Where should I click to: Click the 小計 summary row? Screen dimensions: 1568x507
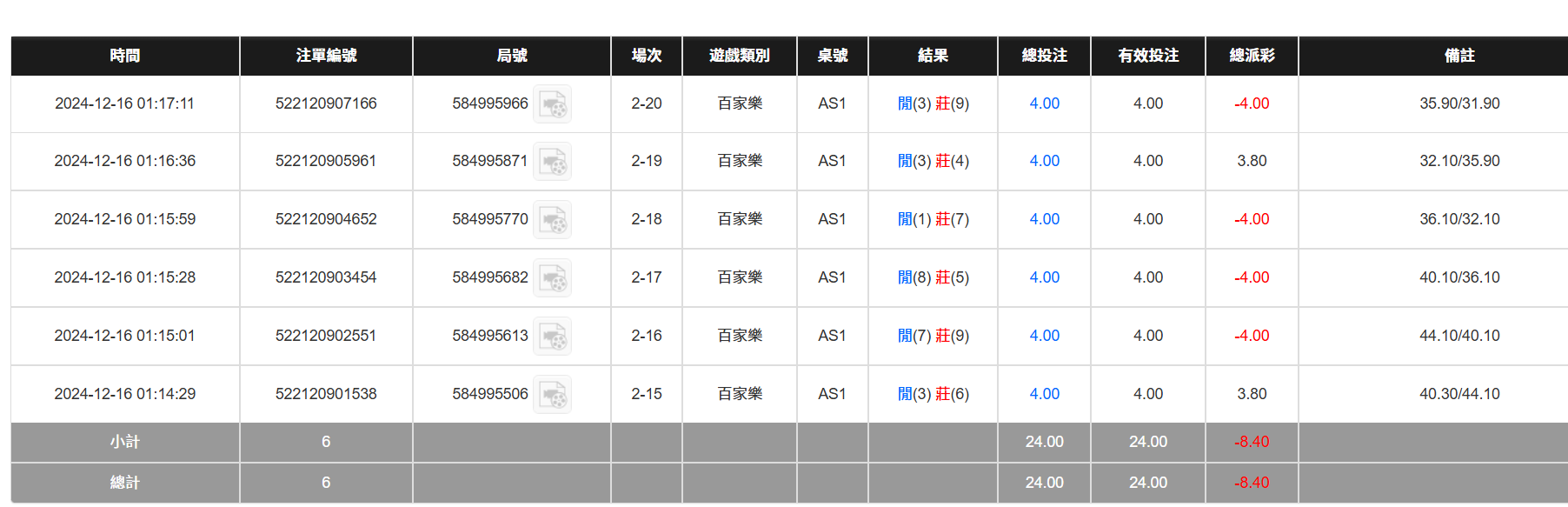pos(125,442)
